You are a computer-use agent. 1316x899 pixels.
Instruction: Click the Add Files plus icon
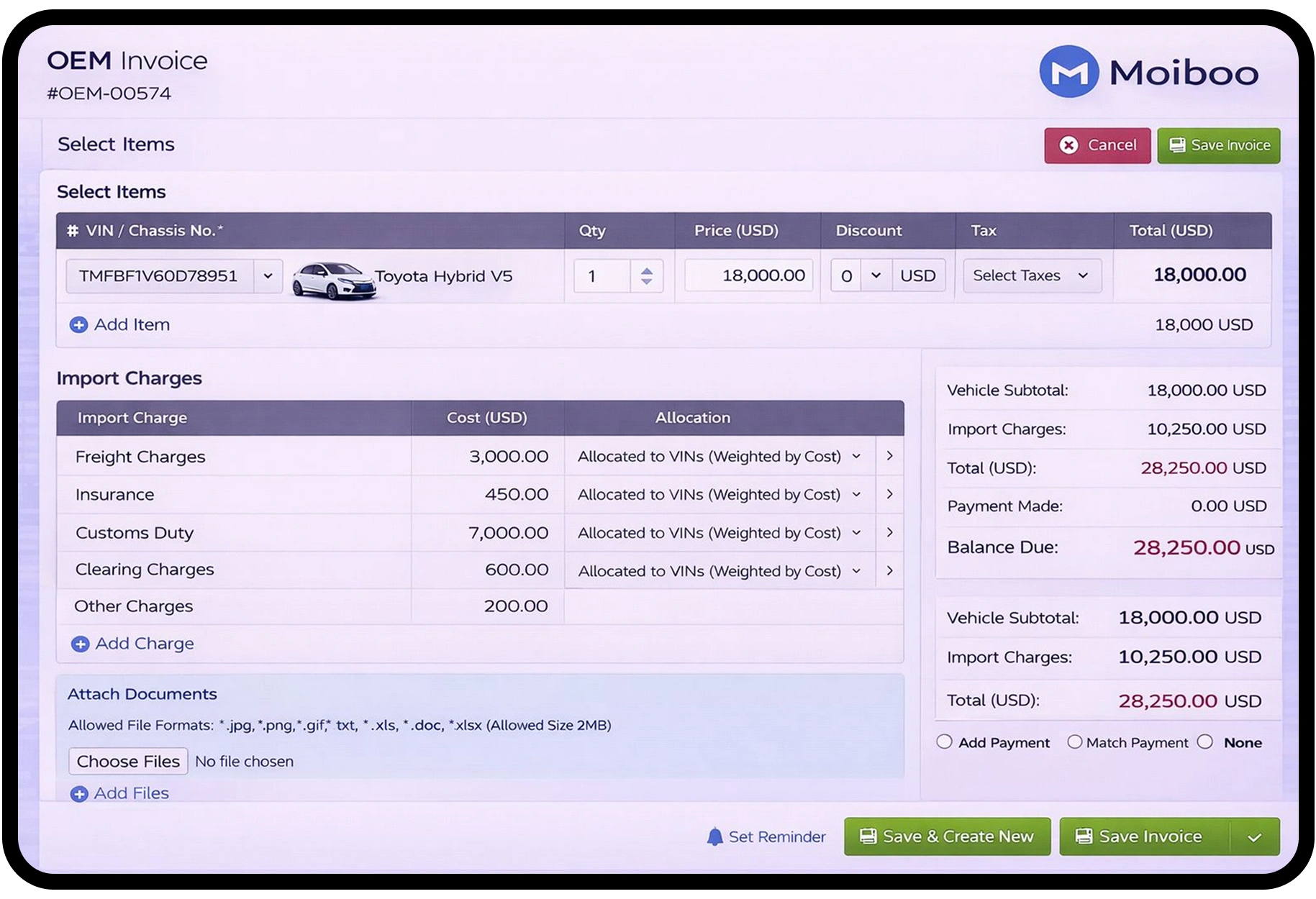(x=79, y=794)
